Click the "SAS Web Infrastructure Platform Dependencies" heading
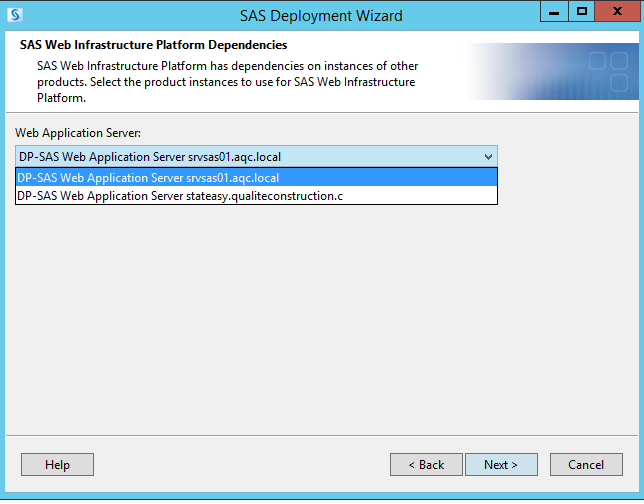 pos(153,45)
